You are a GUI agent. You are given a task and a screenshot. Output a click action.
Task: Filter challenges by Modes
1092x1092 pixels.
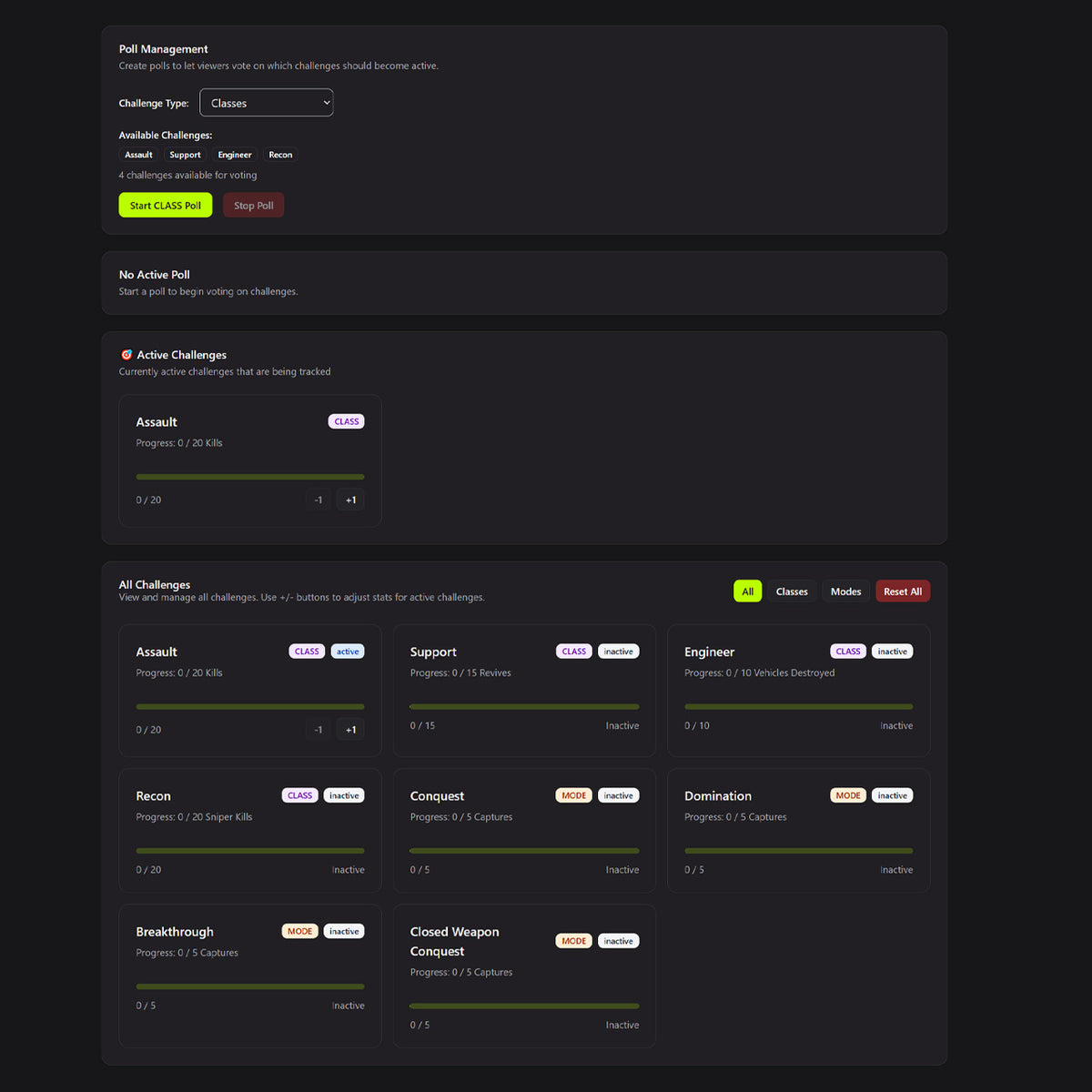click(x=845, y=591)
